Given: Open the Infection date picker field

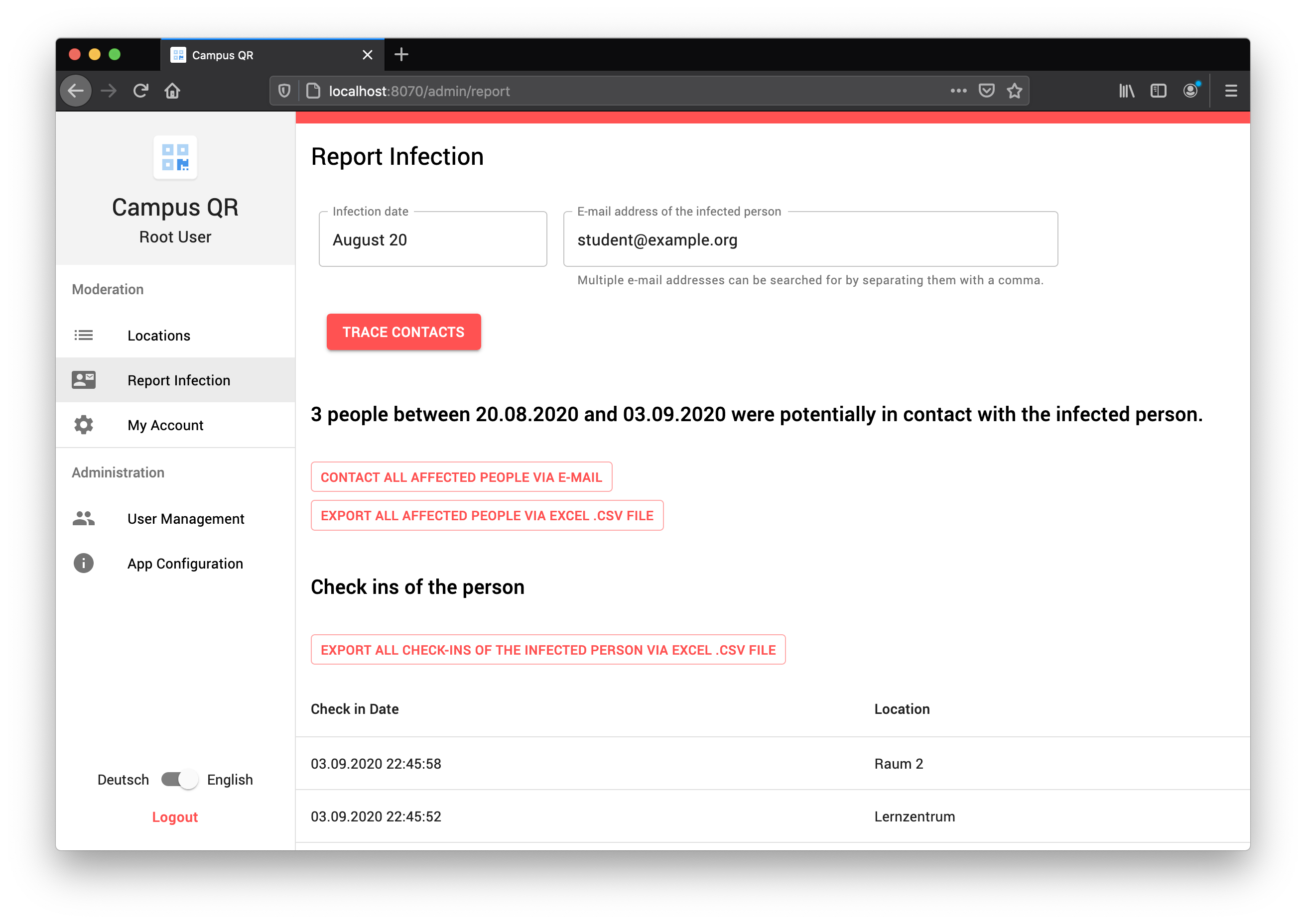Looking at the screenshot, I should 433,239.
